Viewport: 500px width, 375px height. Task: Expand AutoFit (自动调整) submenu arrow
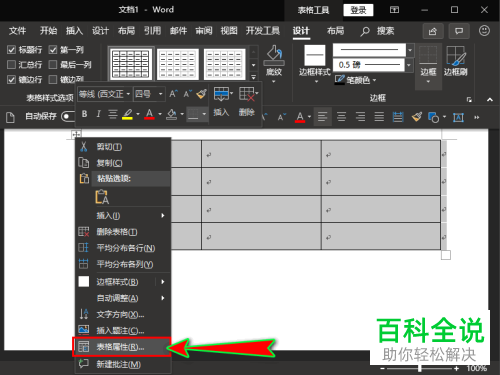coord(163,298)
